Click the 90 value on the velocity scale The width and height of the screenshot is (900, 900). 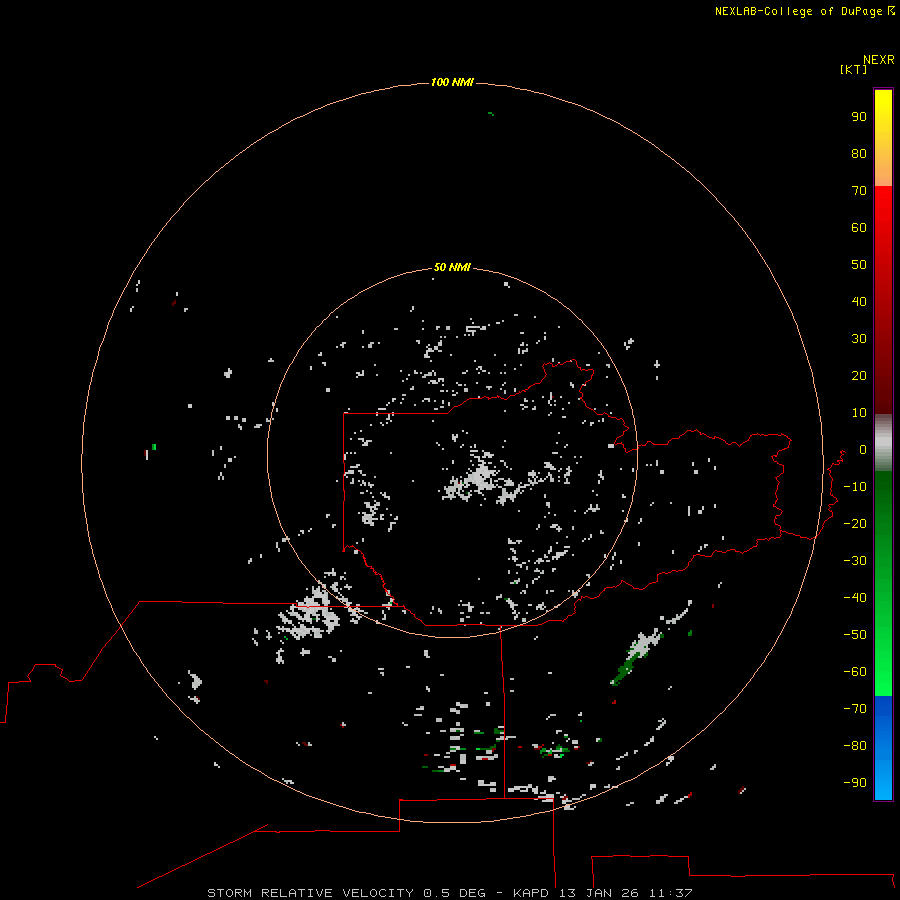(859, 117)
